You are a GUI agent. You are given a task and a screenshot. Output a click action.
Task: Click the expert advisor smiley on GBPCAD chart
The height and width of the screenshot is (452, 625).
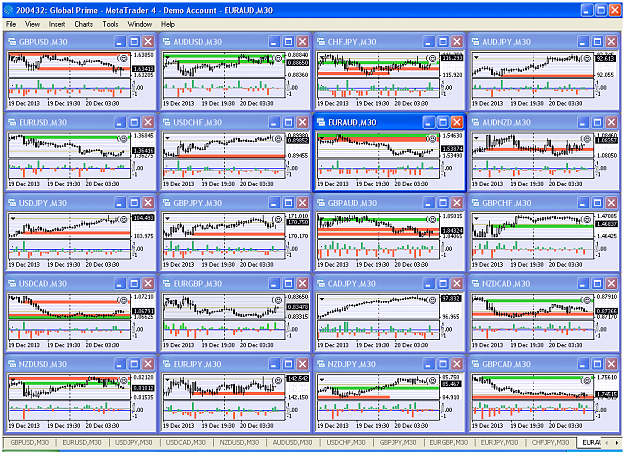(x=587, y=380)
